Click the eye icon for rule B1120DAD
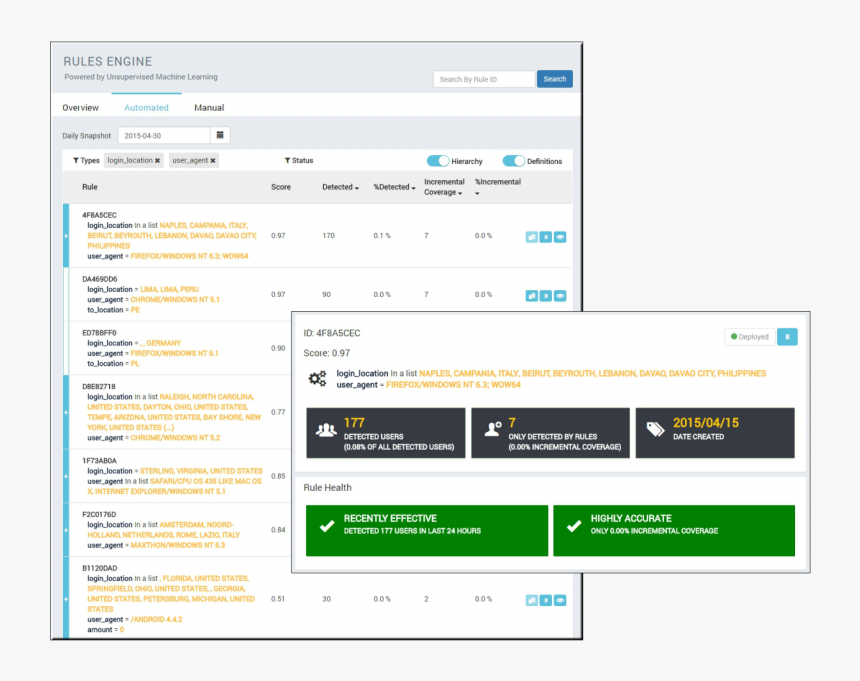Viewport: 860px width, 681px height. click(560, 600)
